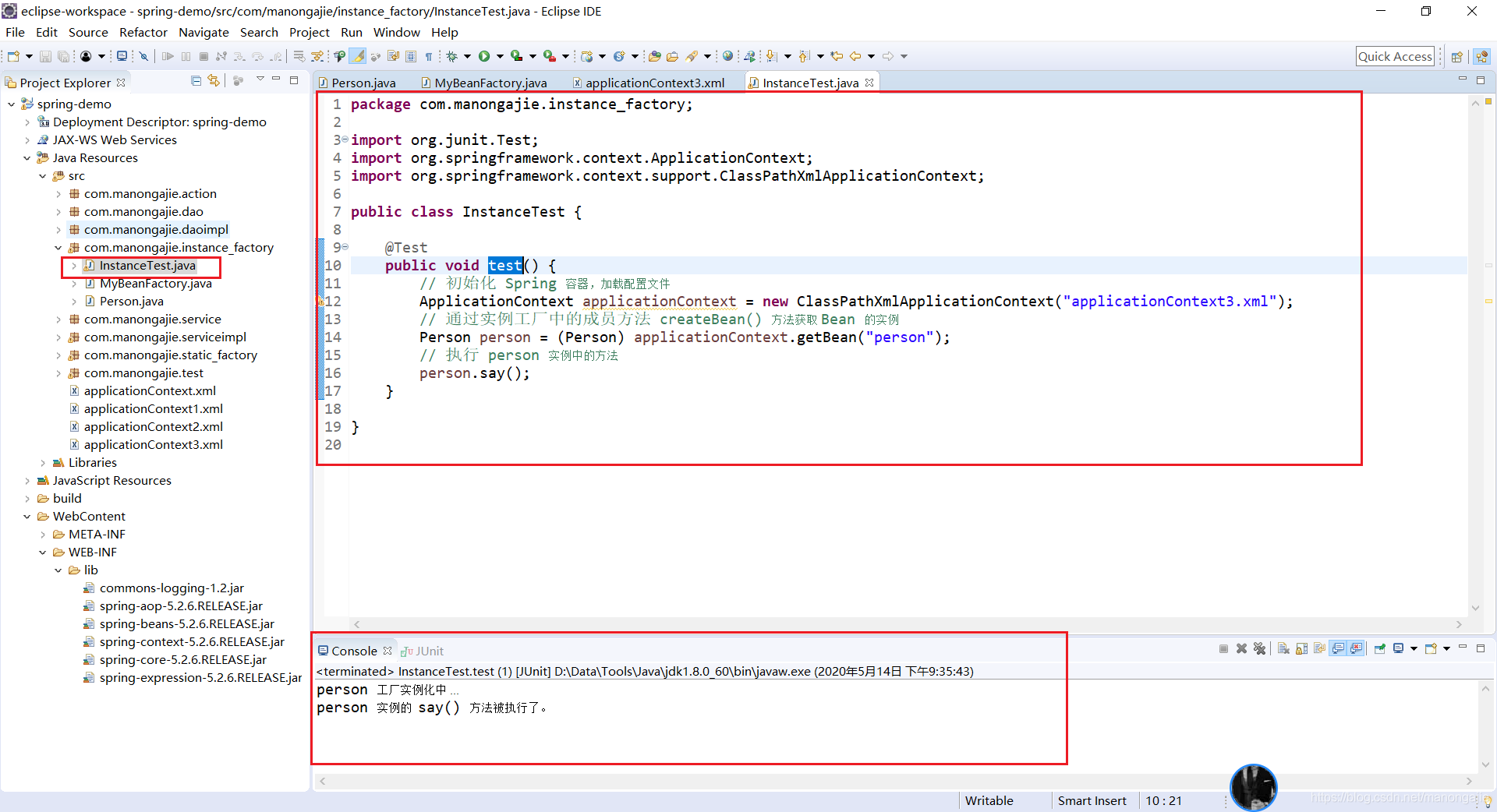Maximize the editor area

click(x=1480, y=80)
